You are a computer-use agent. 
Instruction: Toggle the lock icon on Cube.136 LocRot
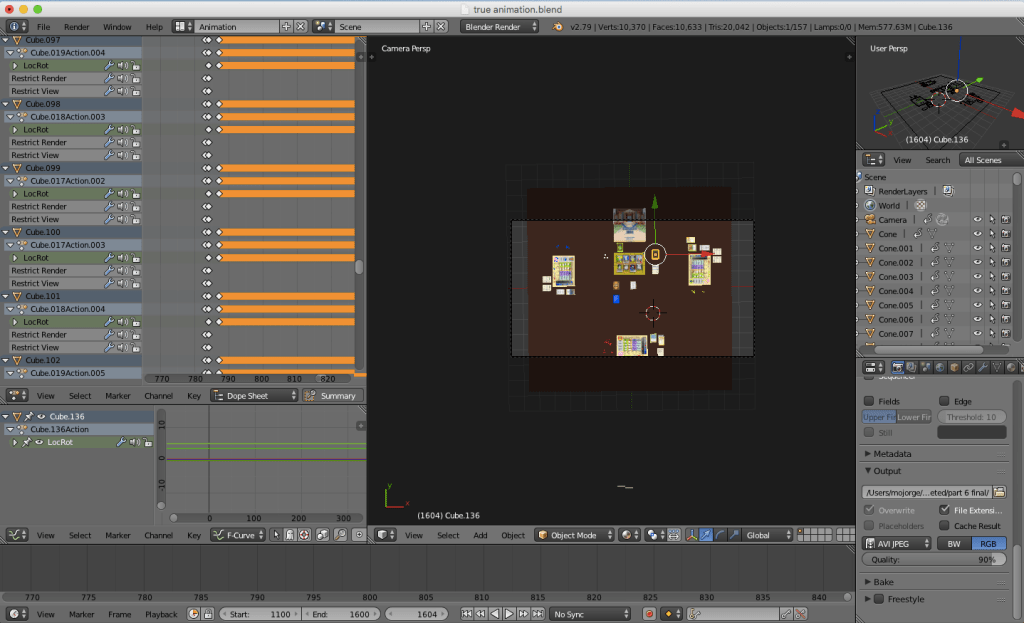148,442
